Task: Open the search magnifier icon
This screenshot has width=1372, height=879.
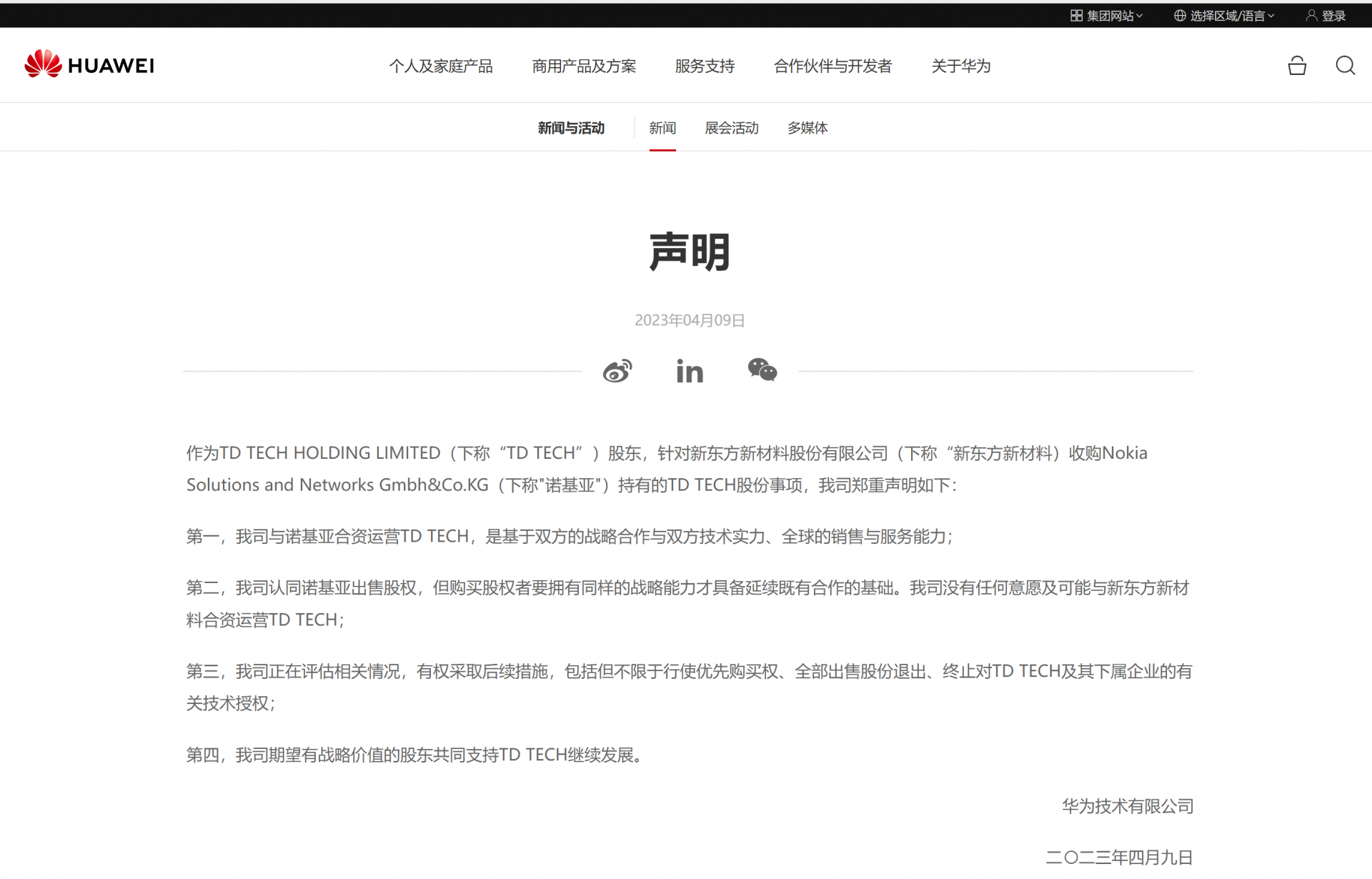Action: click(1346, 66)
